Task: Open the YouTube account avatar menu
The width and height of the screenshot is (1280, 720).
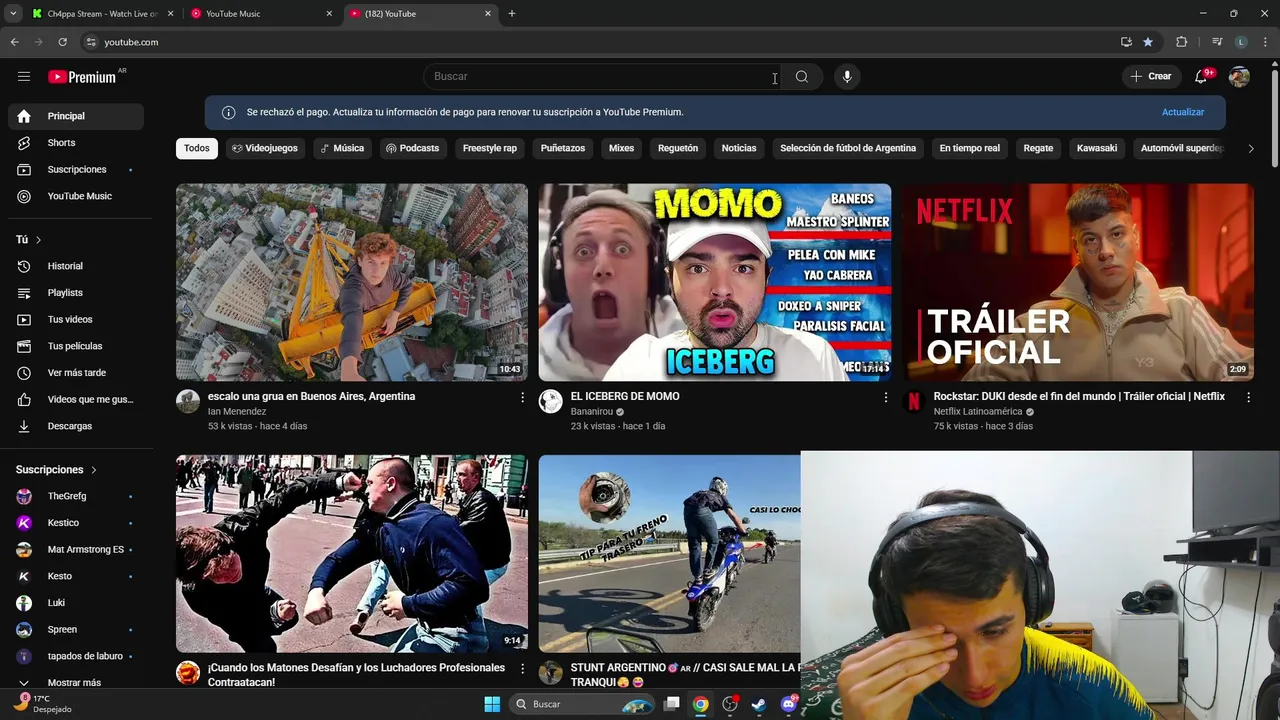Action: [x=1239, y=77]
